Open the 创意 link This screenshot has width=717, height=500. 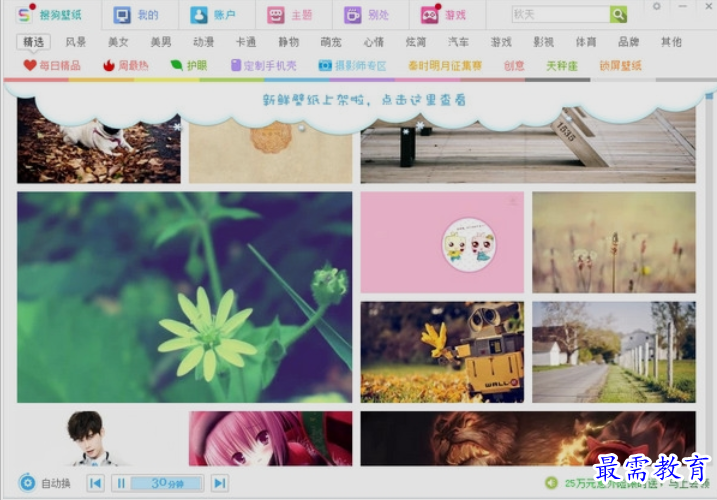514,65
